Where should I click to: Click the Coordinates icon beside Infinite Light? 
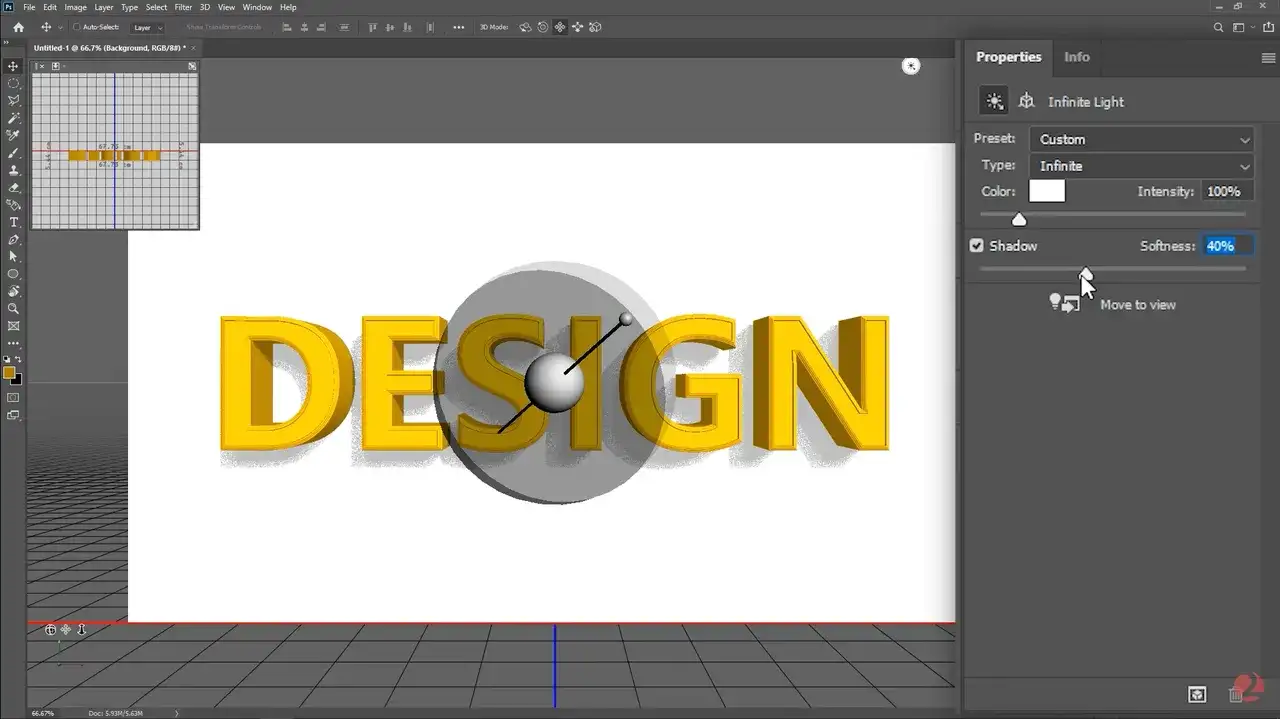1026,101
